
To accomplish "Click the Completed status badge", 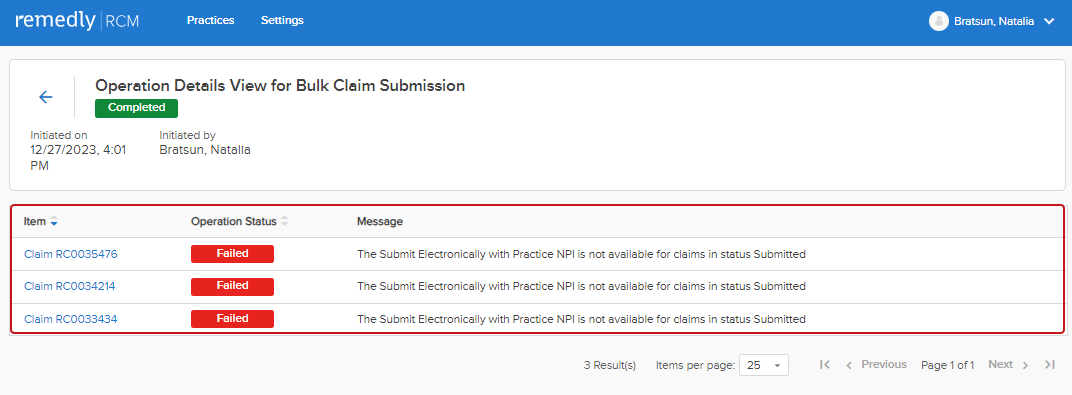I will pos(137,108).
